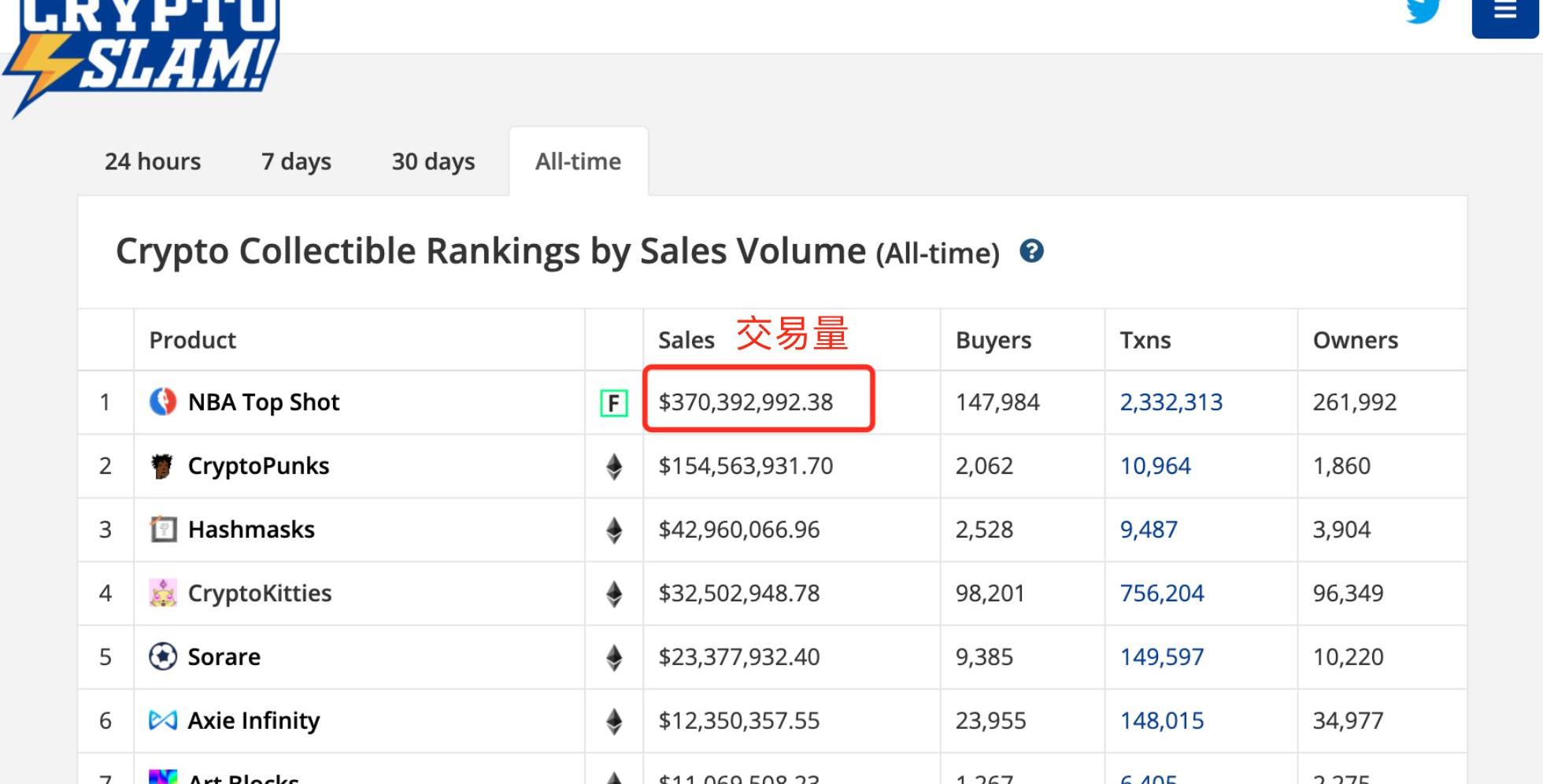
Task: Click the Txns column header
Action: coord(1145,340)
